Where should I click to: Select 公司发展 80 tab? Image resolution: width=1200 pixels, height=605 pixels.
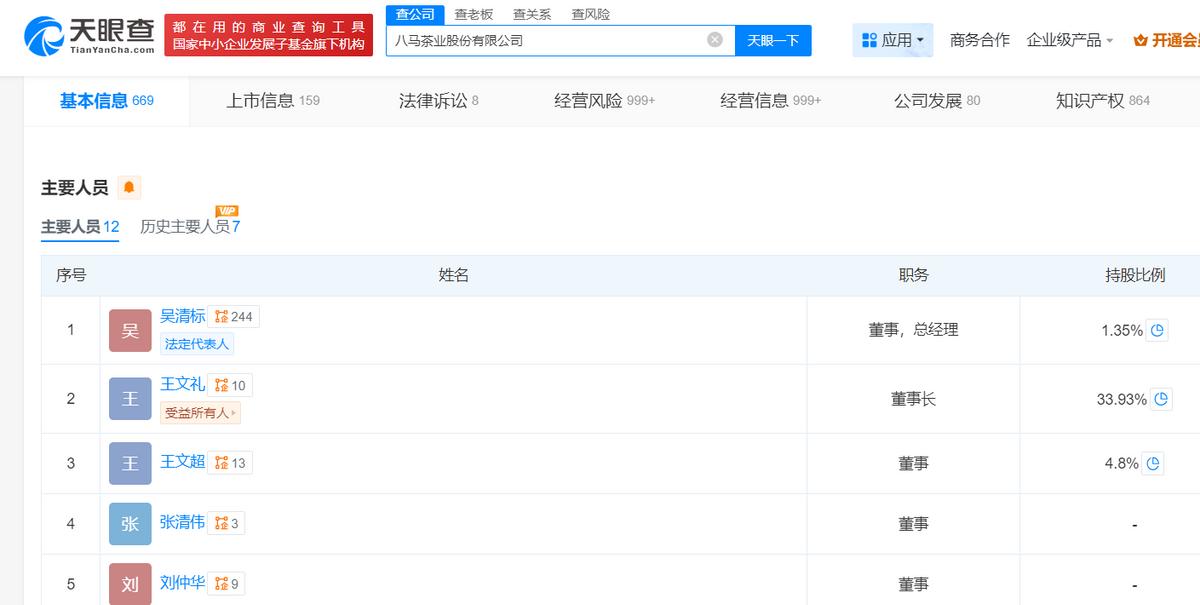tap(937, 100)
